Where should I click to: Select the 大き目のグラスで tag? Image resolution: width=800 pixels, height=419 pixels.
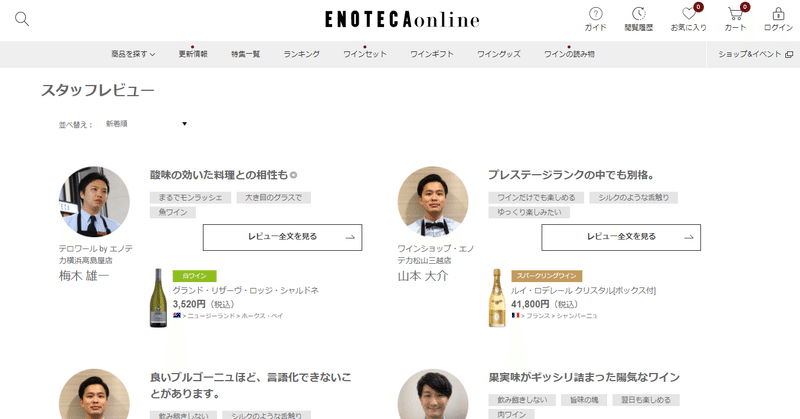point(273,198)
